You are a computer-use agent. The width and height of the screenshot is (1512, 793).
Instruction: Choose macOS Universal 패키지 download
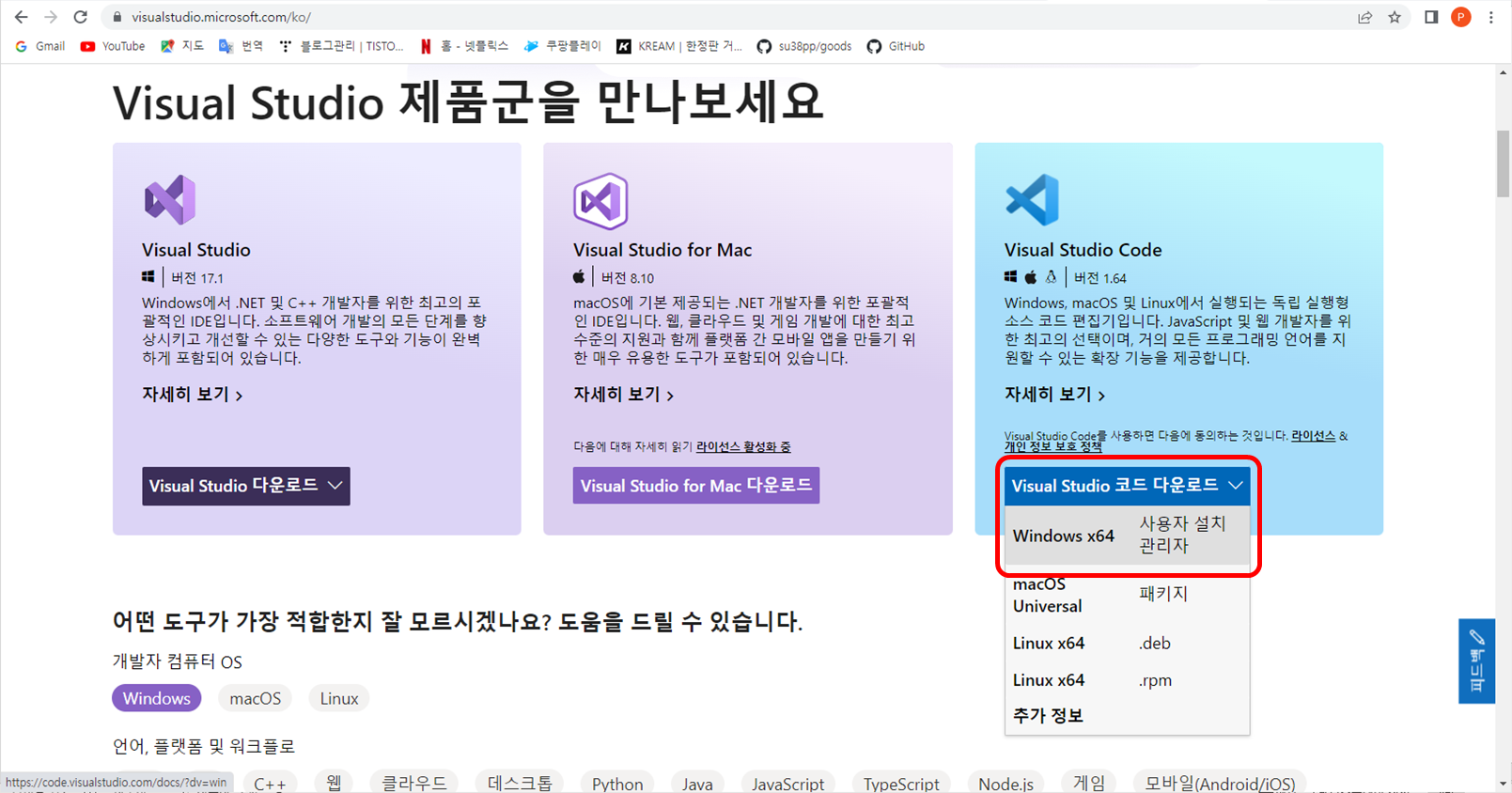click(x=1128, y=595)
